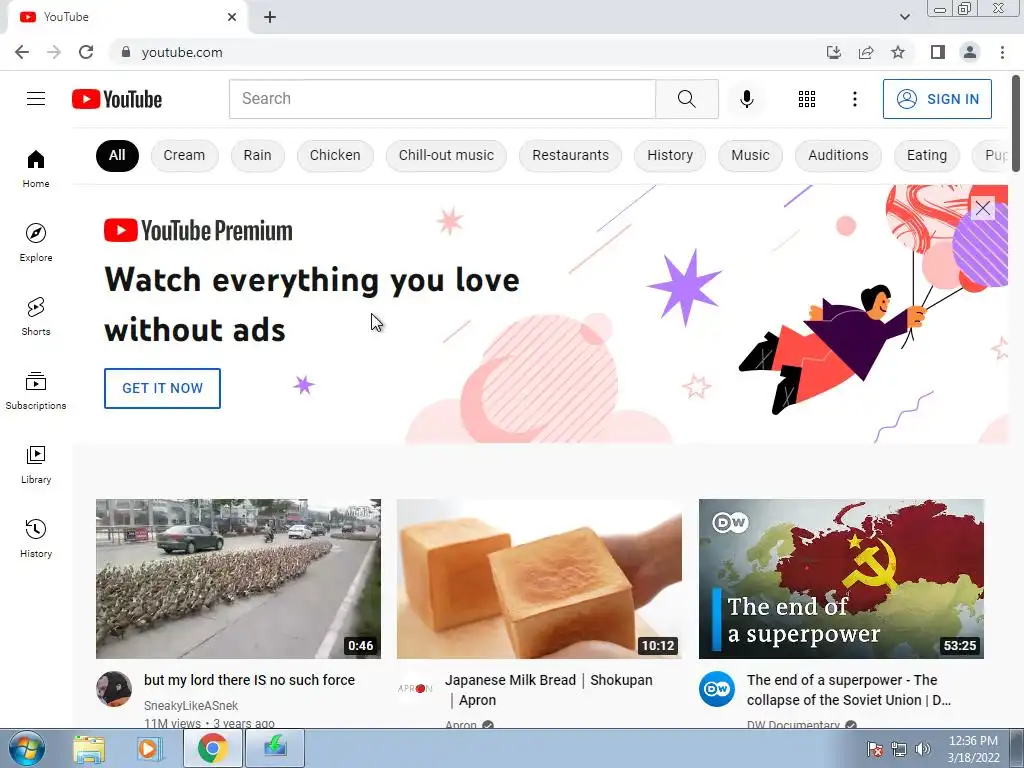
Task: Select the Auditions filter chip
Action: coord(838,155)
